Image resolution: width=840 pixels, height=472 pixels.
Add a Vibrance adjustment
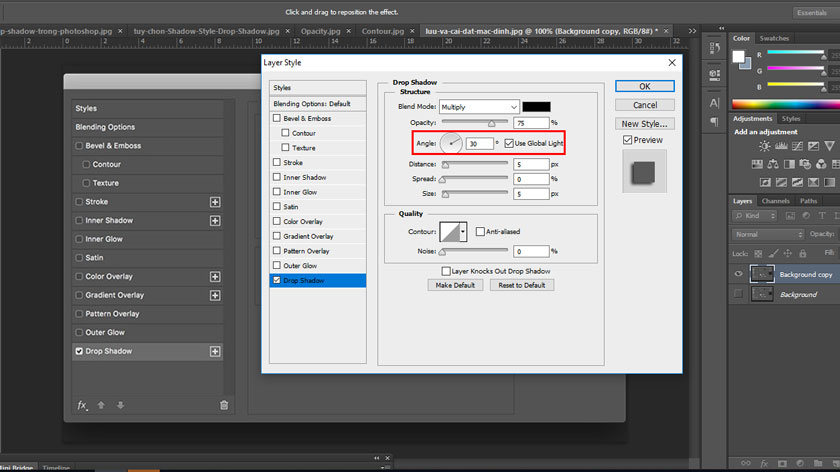pyautogui.click(x=829, y=146)
